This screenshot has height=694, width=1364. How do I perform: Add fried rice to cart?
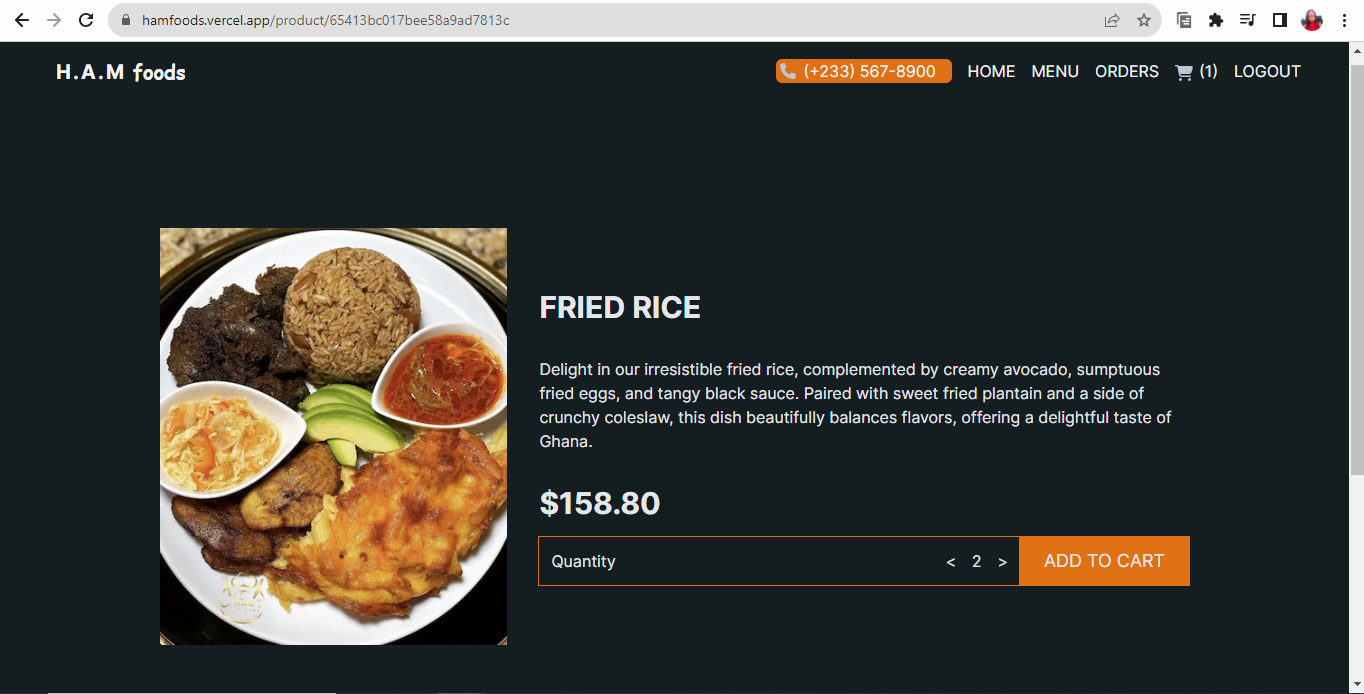(1104, 561)
